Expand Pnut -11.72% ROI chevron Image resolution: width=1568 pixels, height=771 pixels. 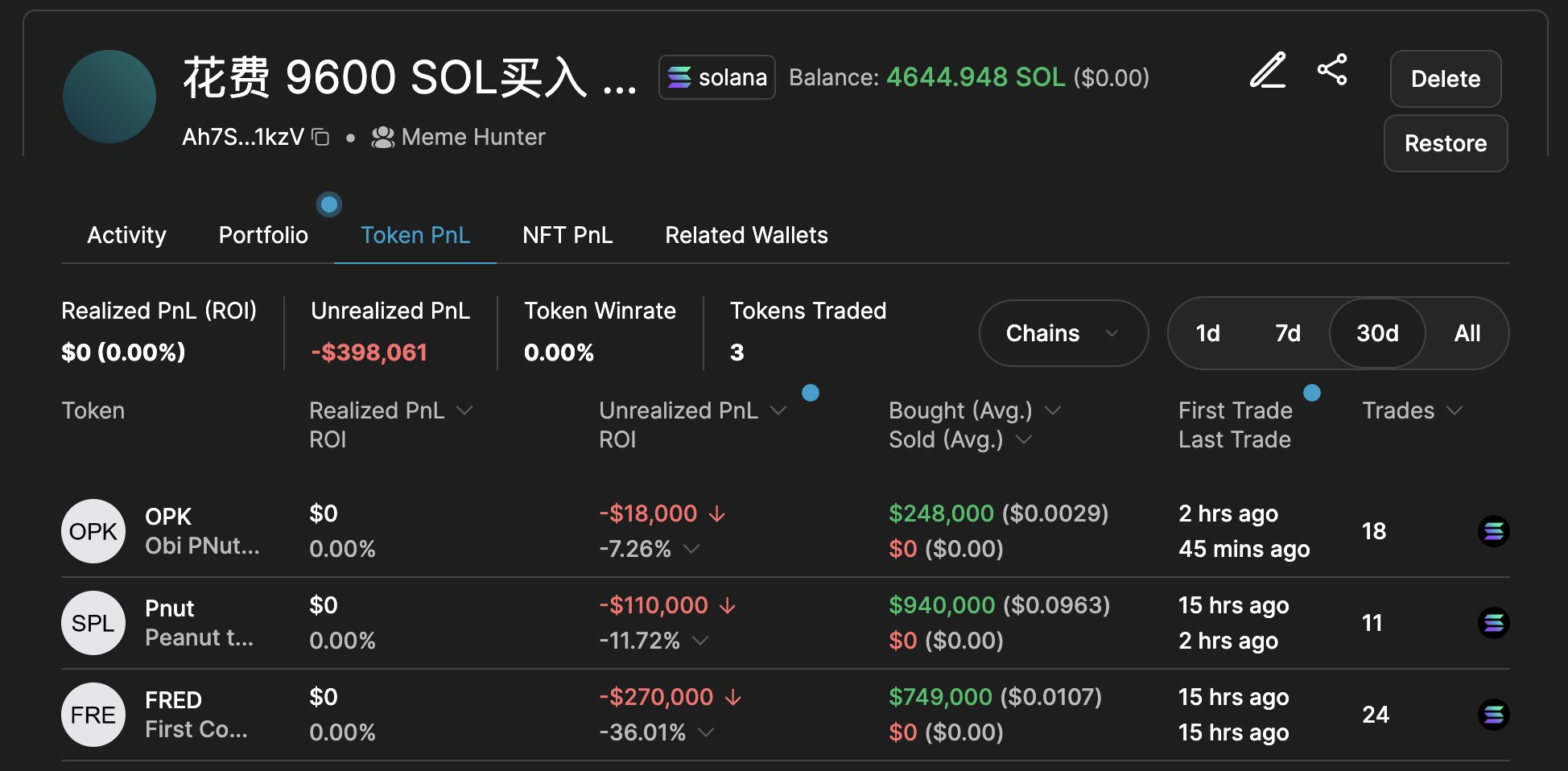pyautogui.click(x=700, y=641)
